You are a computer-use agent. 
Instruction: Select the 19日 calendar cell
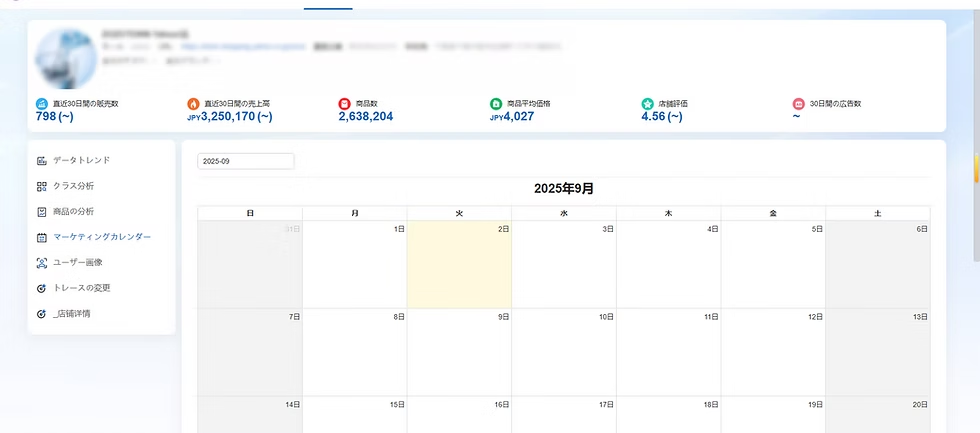coord(774,415)
